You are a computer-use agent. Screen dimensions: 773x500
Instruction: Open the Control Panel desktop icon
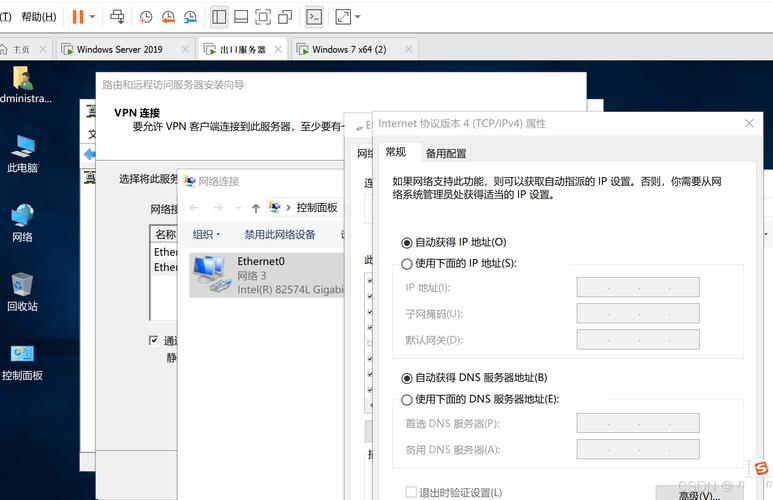[x=22, y=360]
